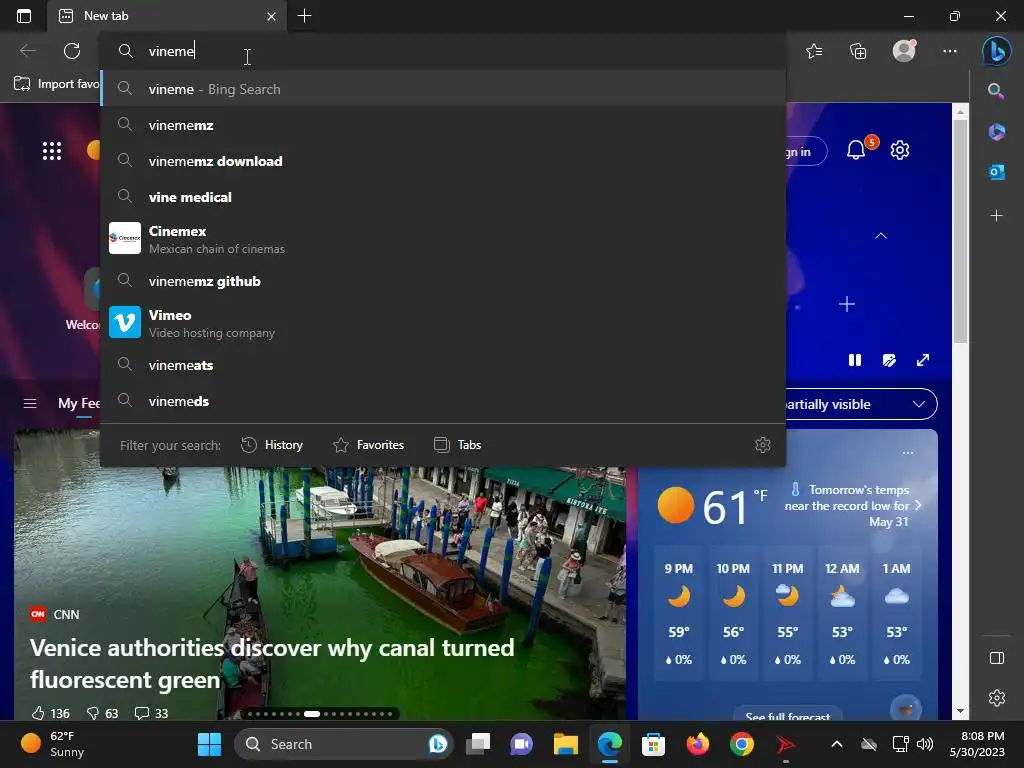This screenshot has width=1024, height=768.
Task: Select the vinememz suggestion
Action: (x=443, y=125)
